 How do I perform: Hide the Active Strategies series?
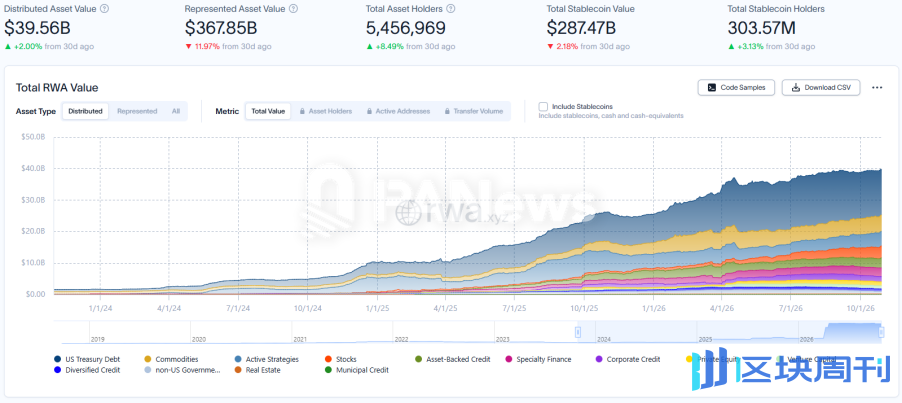tap(266, 359)
